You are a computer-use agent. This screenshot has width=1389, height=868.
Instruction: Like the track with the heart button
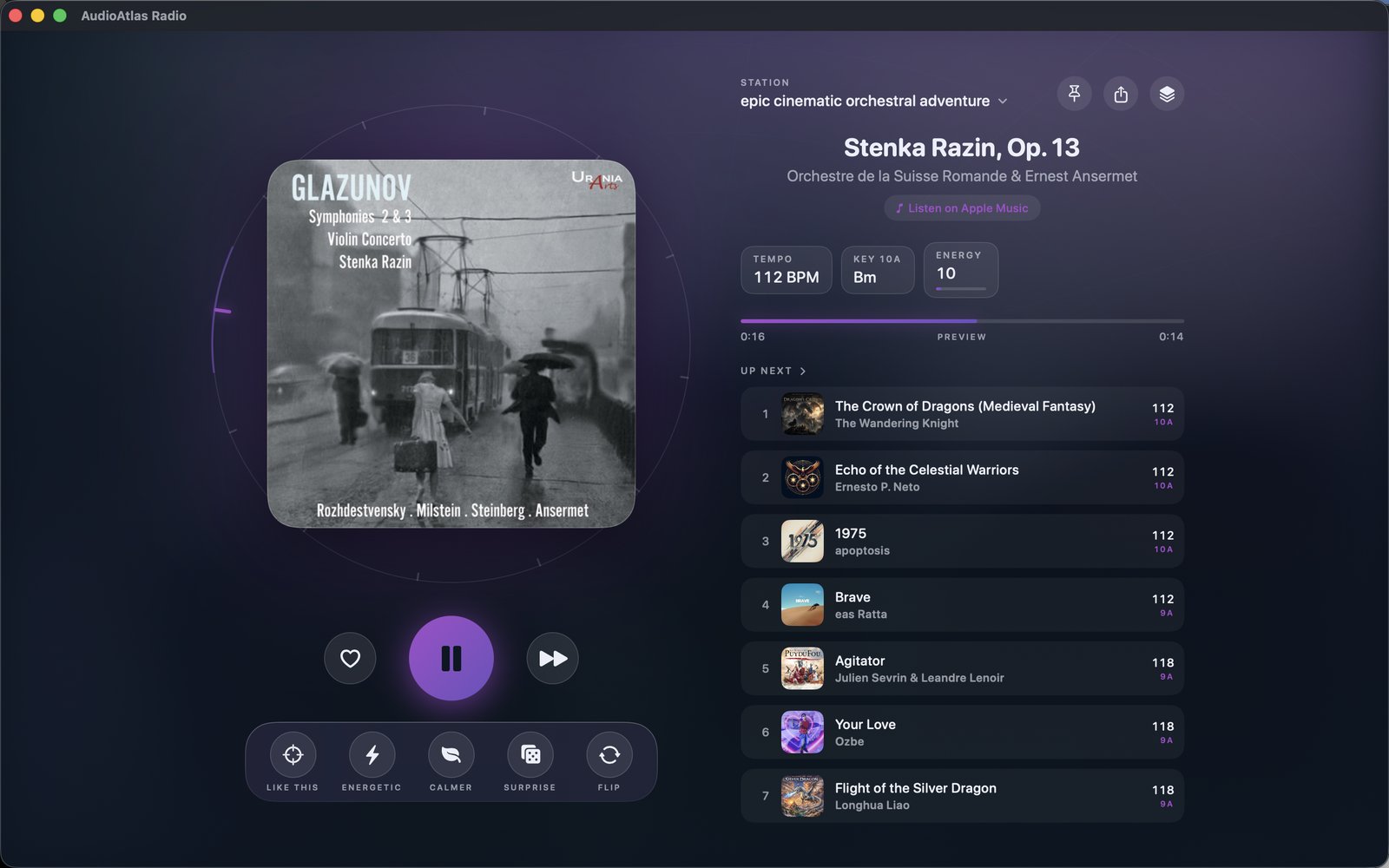pos(350,659)
